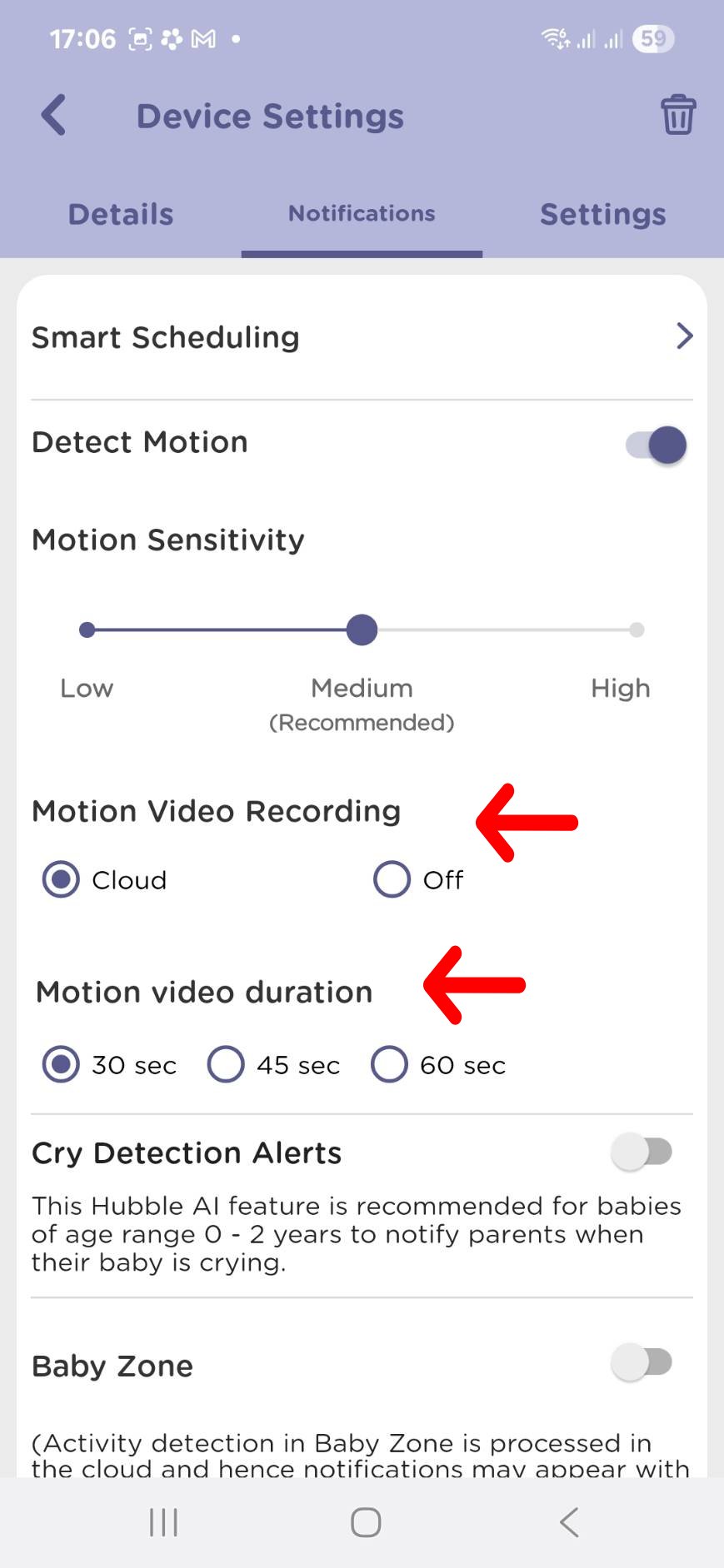
Task: Tap Wi-Fi signal icon in status bar
Action: point(556,38)
